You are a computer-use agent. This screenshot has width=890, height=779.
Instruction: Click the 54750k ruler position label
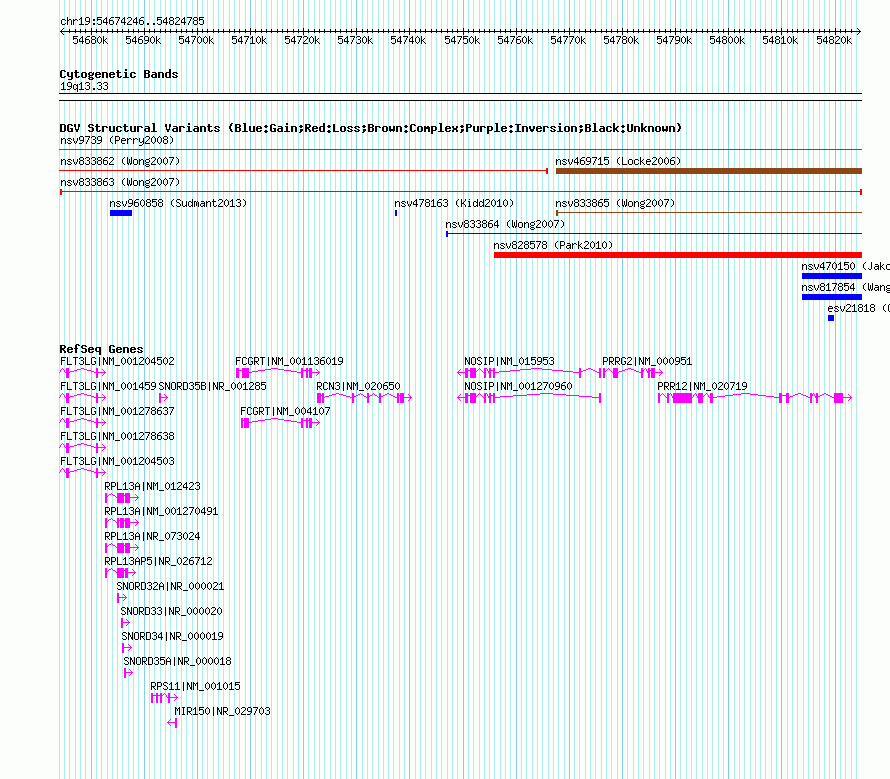point(462,40)
